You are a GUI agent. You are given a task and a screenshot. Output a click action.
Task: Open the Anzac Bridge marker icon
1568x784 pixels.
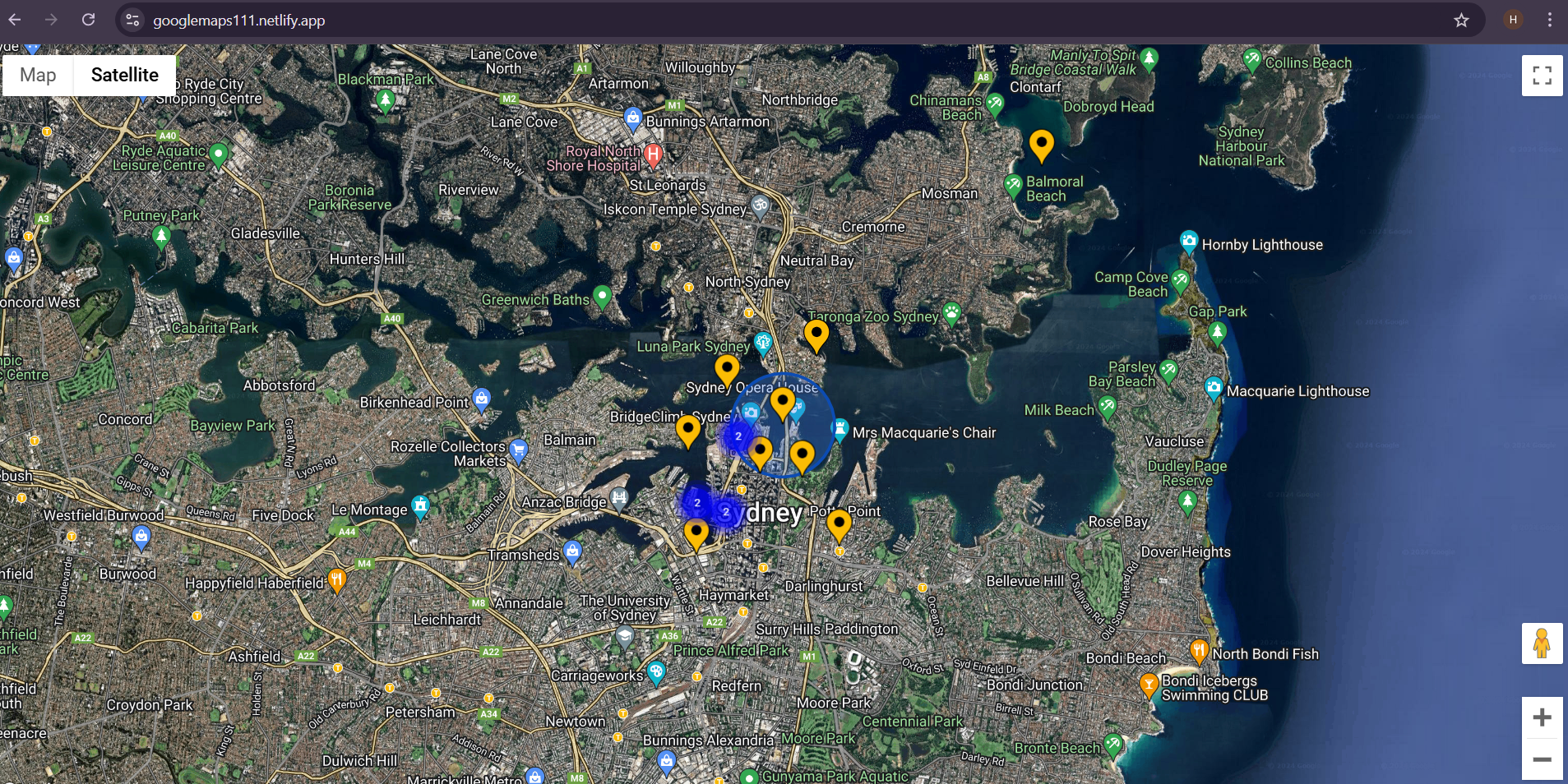(x=619, y=498)
